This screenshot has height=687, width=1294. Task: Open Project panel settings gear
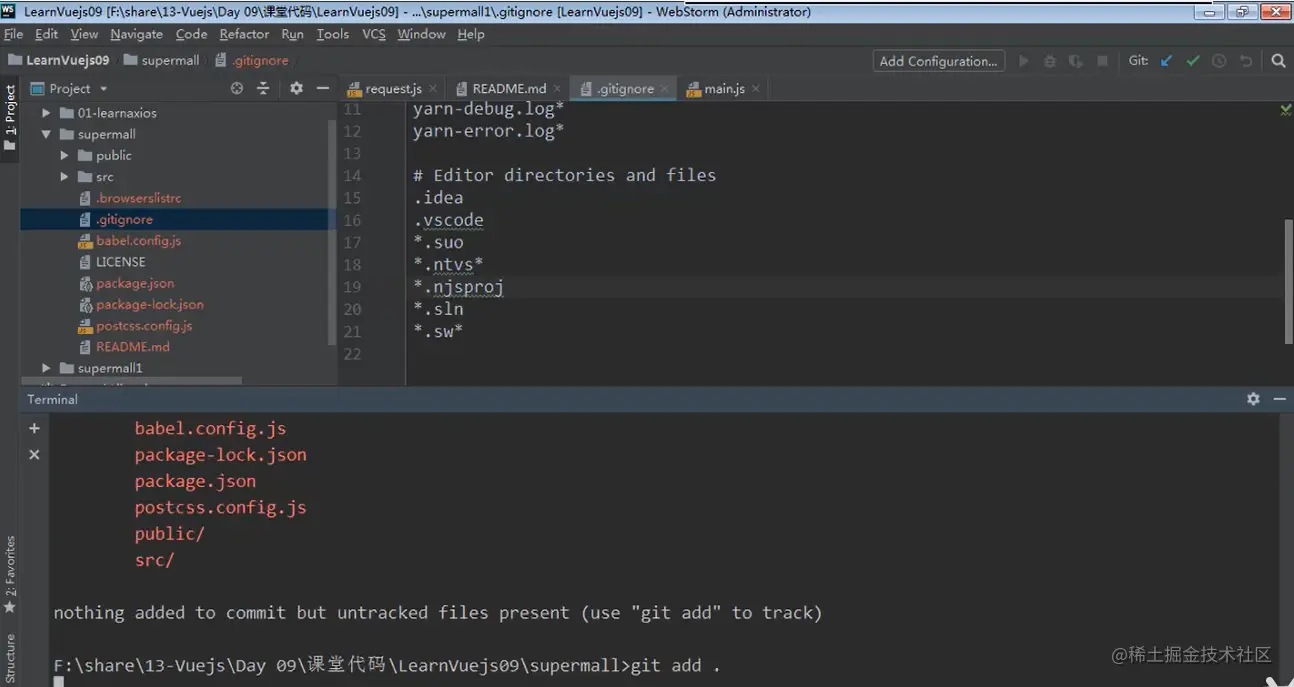point(296,88)
